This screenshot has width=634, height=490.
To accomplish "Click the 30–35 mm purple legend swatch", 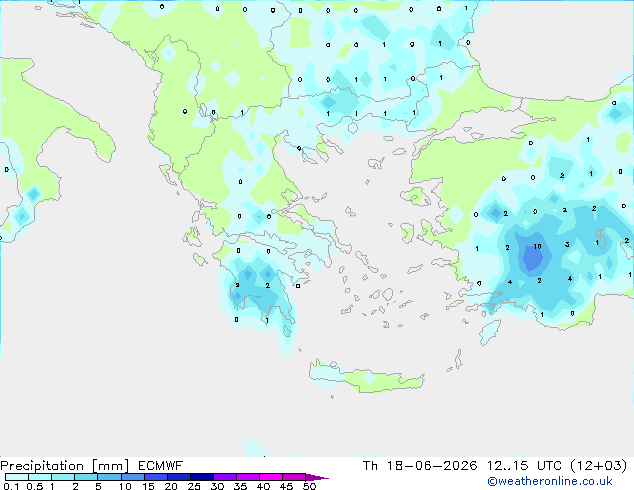I will click(x=225, y=477).
